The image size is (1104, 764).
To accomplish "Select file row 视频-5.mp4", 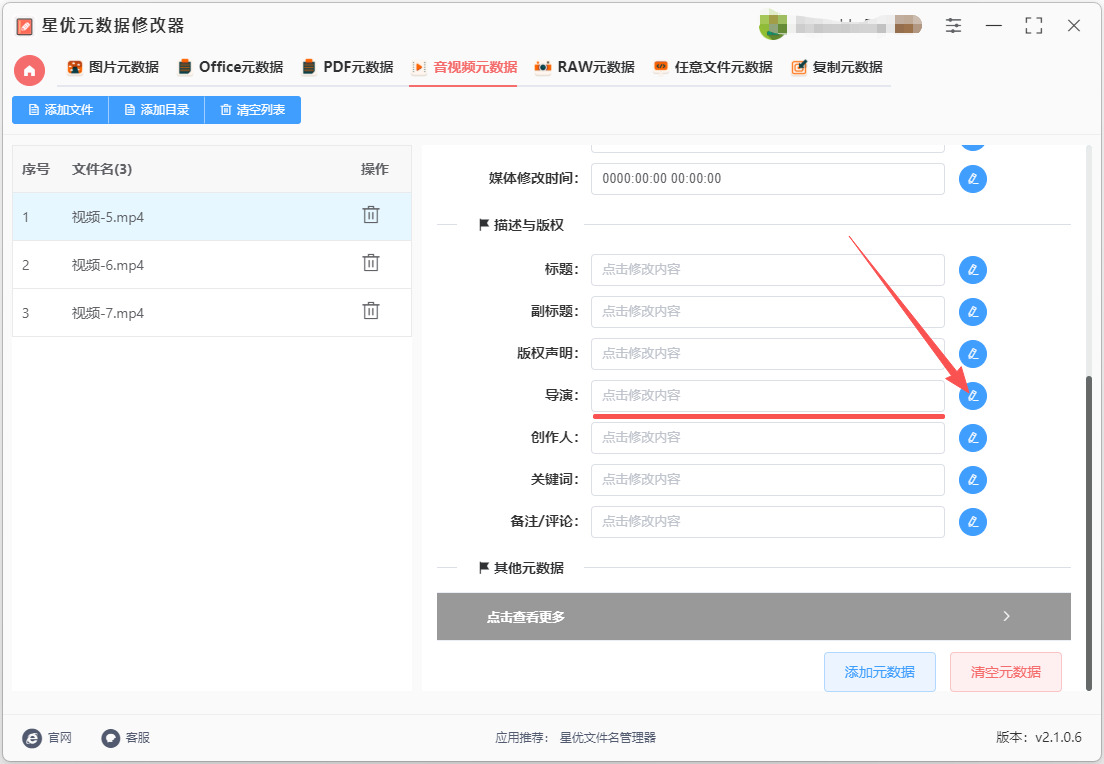I will click(212, 217).
